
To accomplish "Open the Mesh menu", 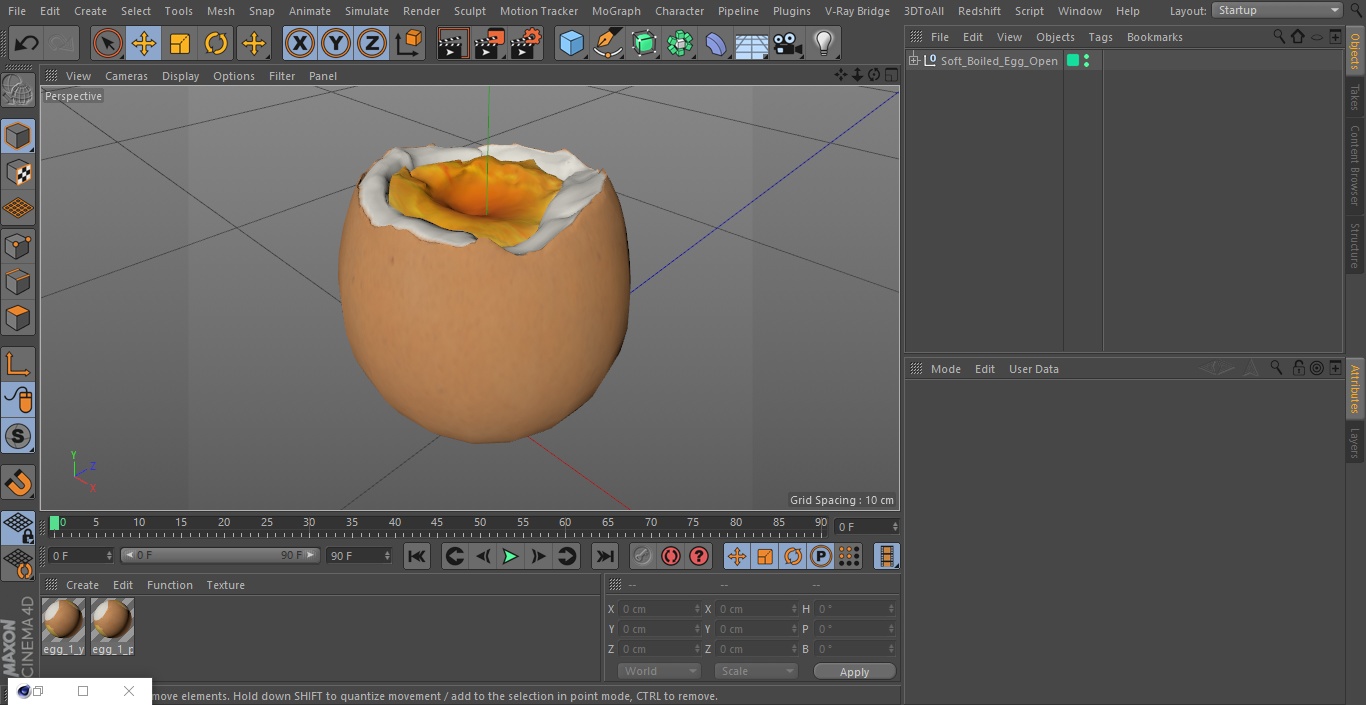I will tap(221, 11).
